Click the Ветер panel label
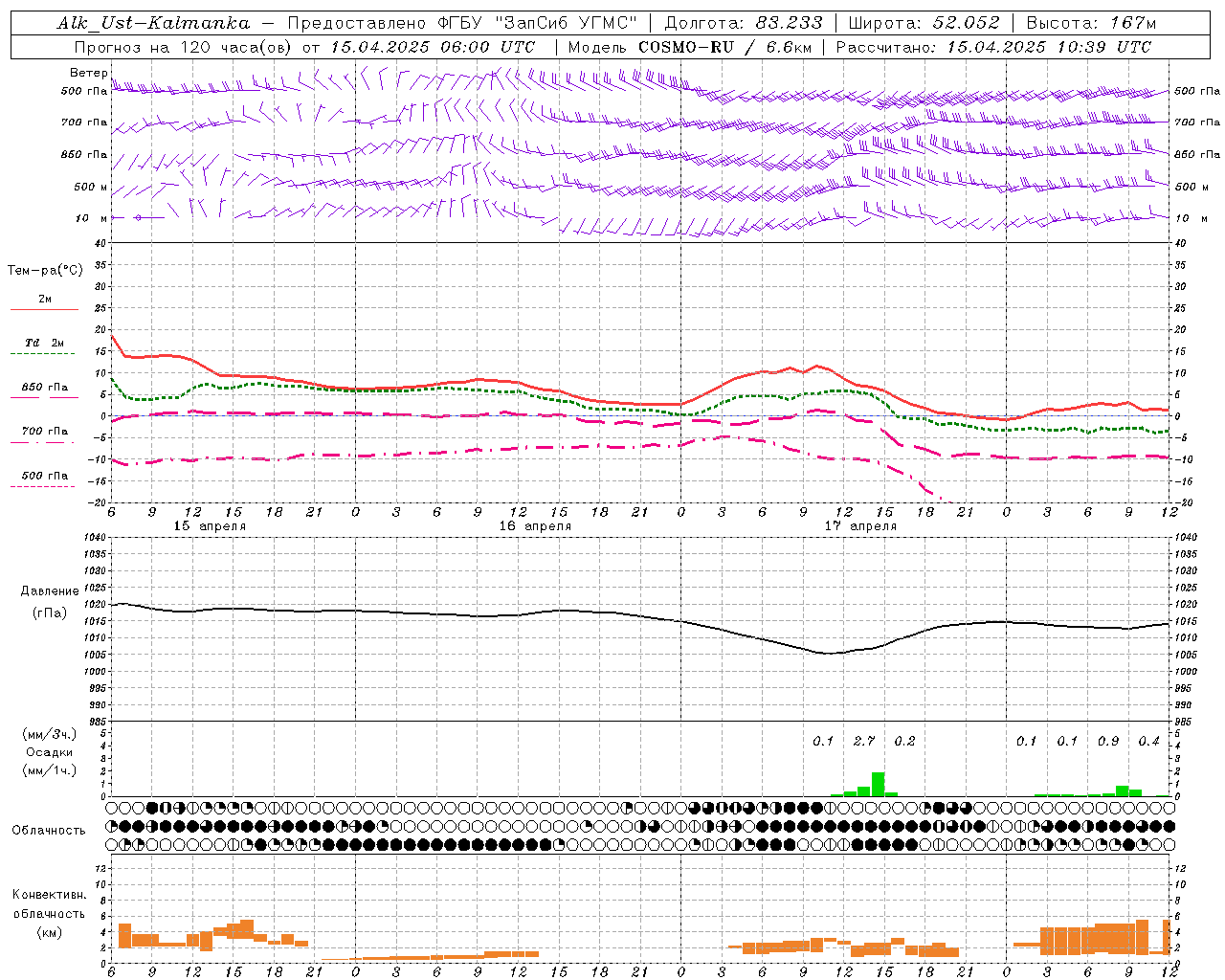This screenshot has height=980, width=1225. 89,73
